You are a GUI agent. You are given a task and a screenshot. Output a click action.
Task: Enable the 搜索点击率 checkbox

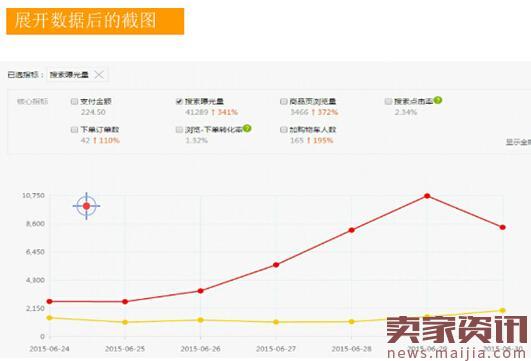388,101
